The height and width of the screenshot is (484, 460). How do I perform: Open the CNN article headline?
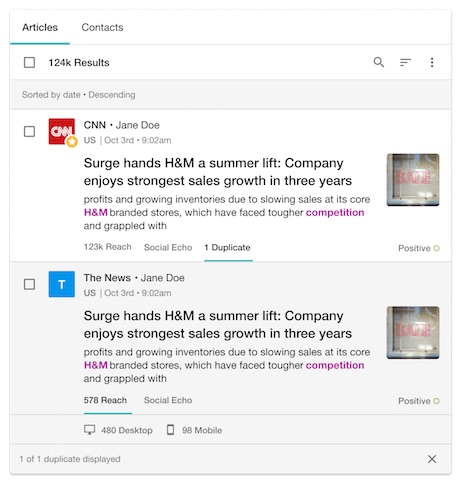(218, 172)
